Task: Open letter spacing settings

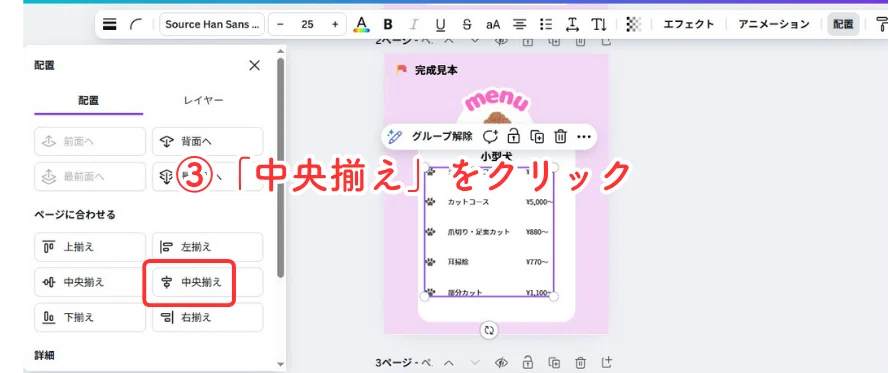Action: (573, 24)
